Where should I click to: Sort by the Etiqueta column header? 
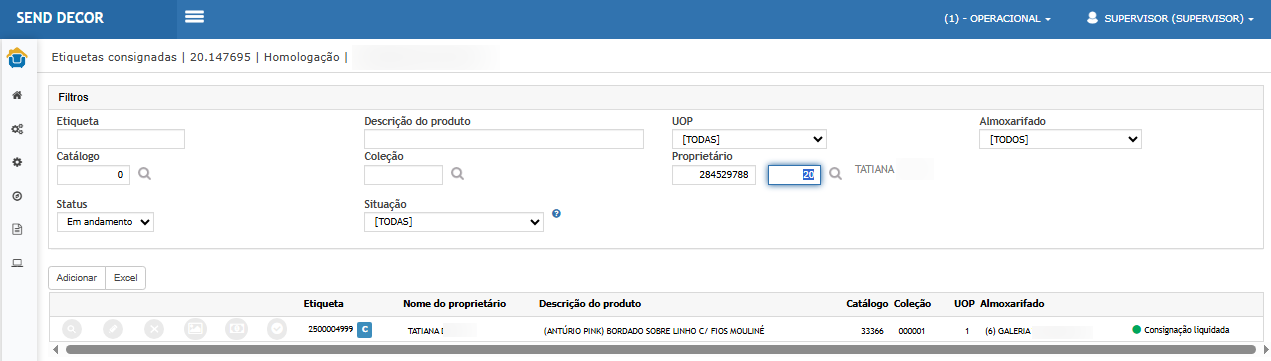click(x=324, y=303)
